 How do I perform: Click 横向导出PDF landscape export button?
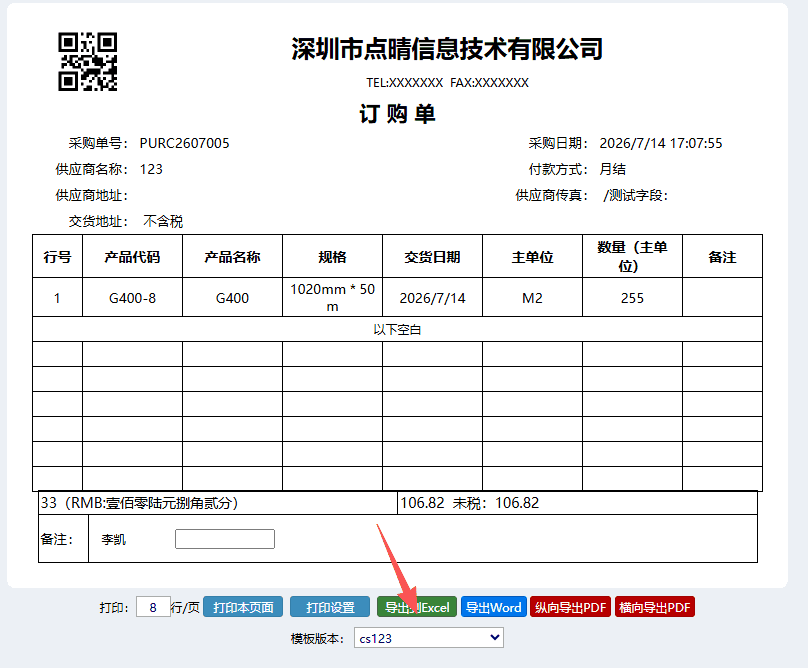pos(654,607)
